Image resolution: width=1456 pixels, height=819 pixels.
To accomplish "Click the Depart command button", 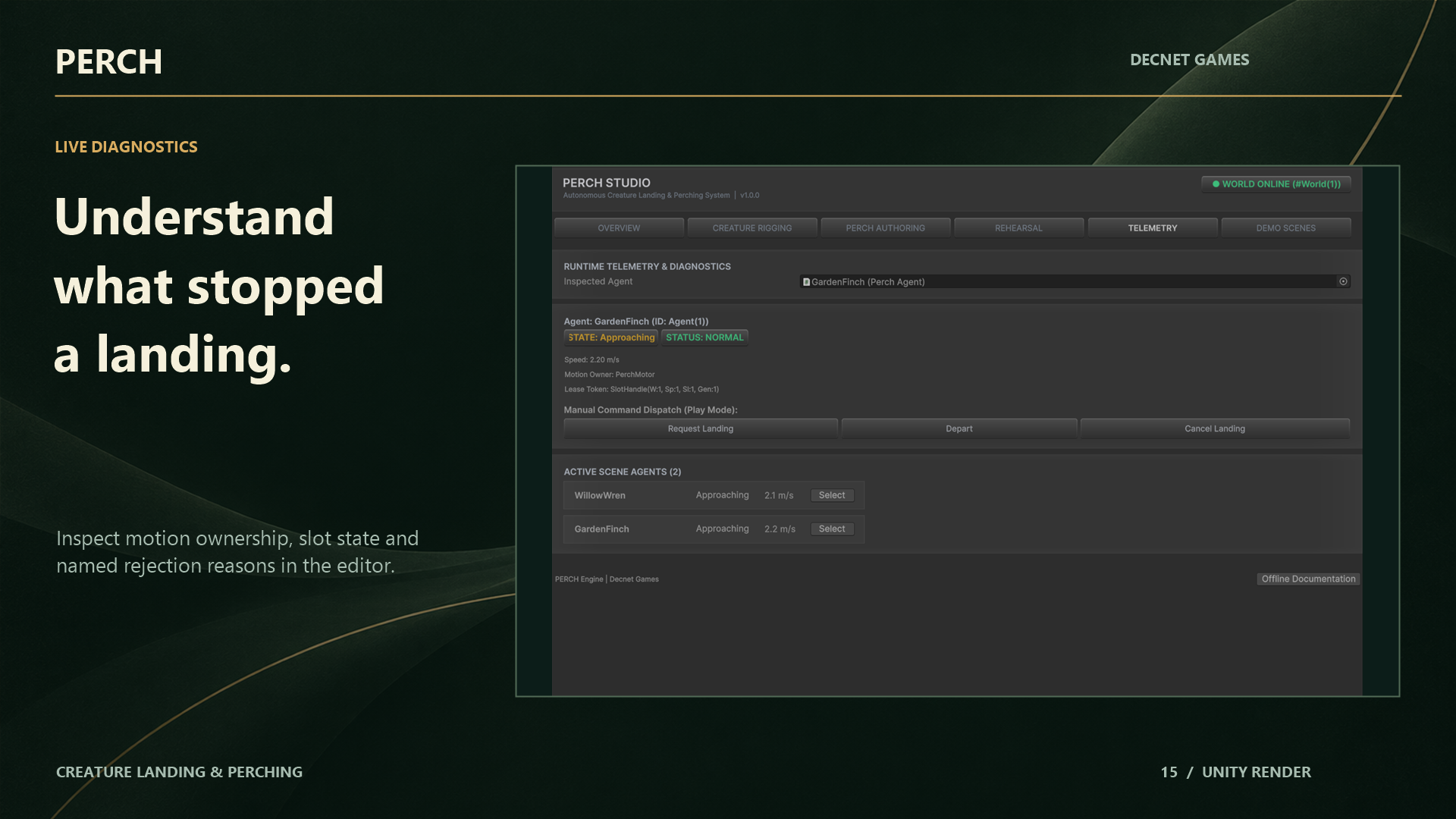I will click(x=959, y=428).
